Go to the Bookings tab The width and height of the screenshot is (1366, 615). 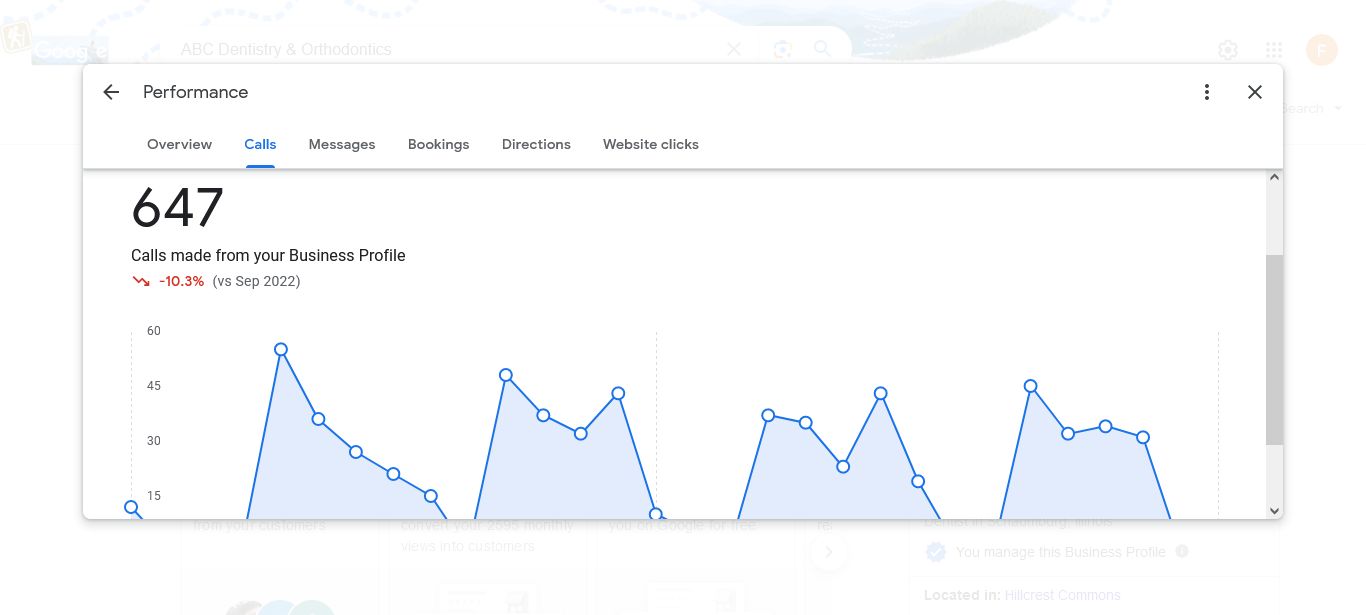(x=438, y=144)
